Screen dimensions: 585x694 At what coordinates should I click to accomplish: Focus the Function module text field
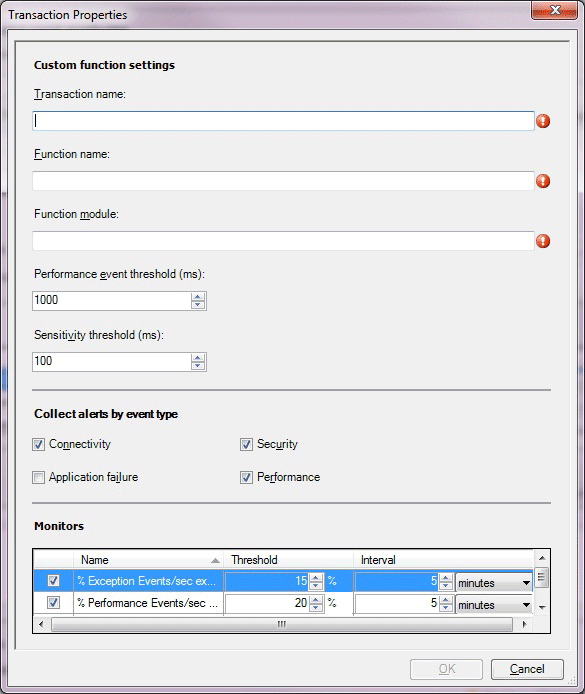pyautogui.click(x=283, y=241)
